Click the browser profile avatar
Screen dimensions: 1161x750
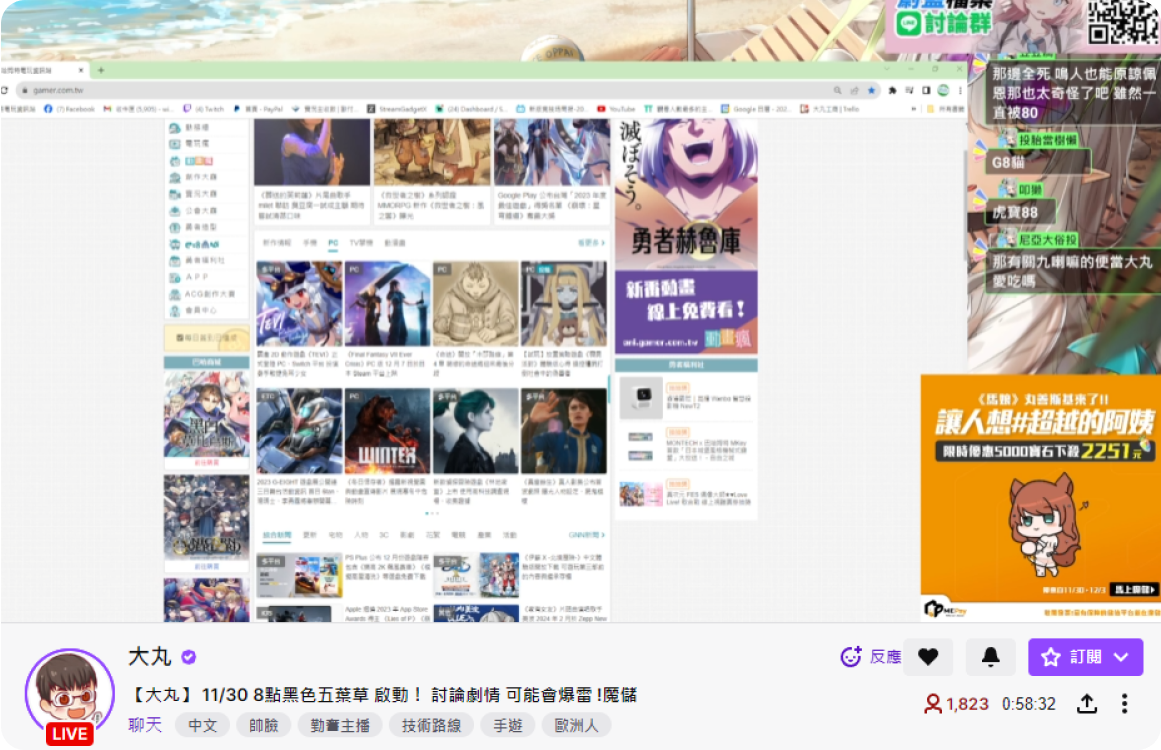943,90
